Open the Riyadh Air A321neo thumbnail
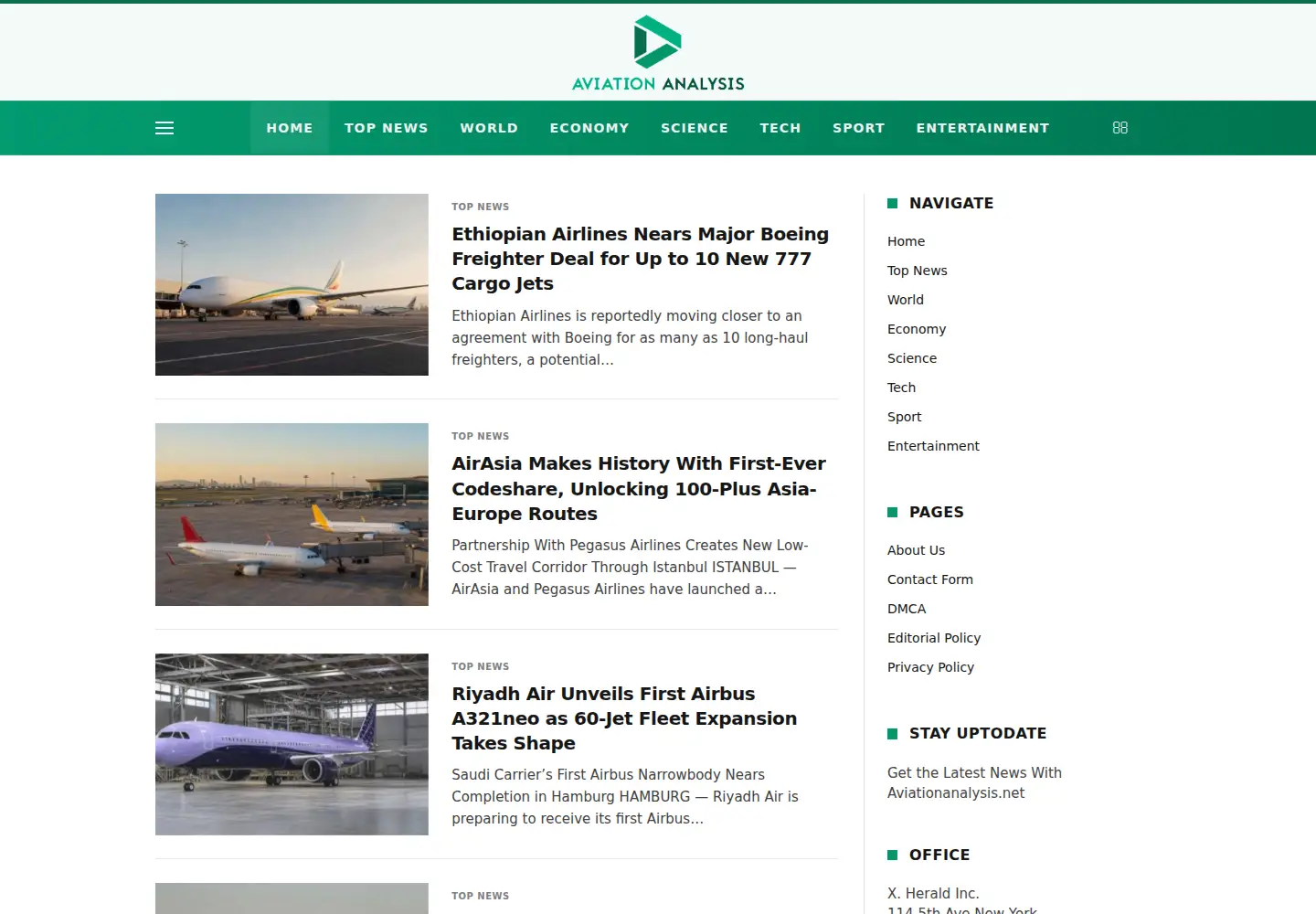 coord(292,744)
